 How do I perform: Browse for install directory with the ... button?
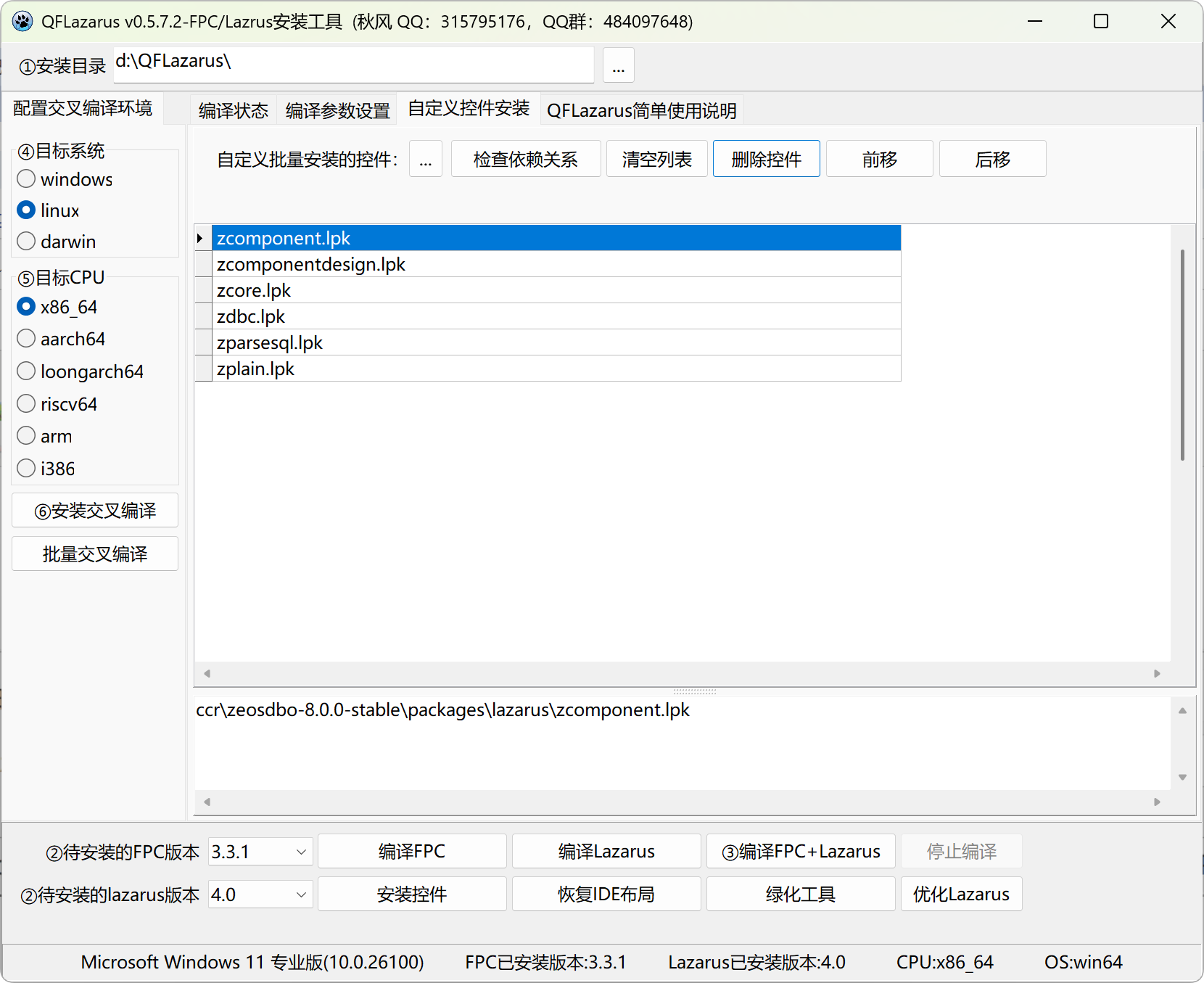tap(619, 65)
